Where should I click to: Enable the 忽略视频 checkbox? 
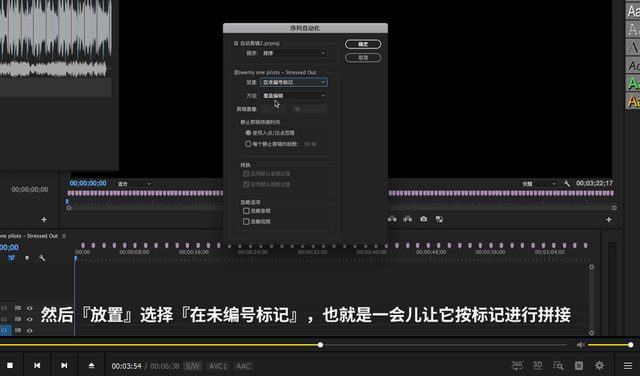pyautogui.click(x=246, y=221)
